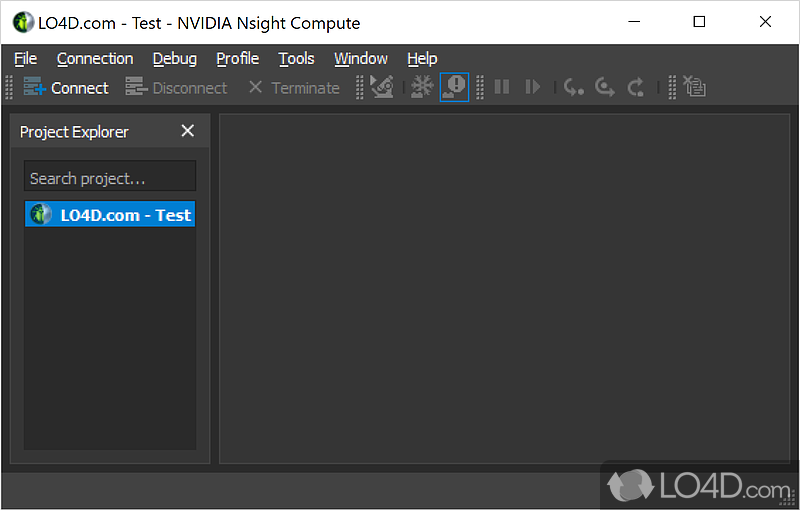Open the Window menu
This screenshot has width=800, height=510.
(361, 59)
